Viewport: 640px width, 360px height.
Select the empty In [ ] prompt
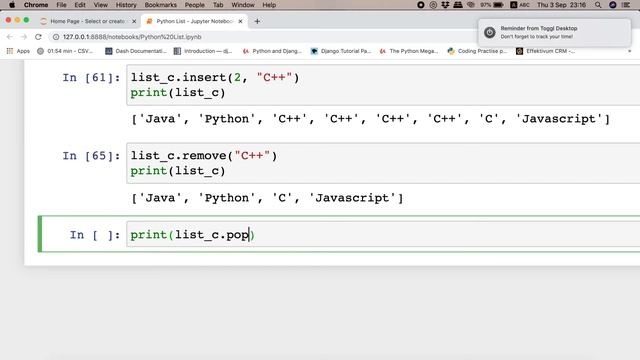[95, 235]
